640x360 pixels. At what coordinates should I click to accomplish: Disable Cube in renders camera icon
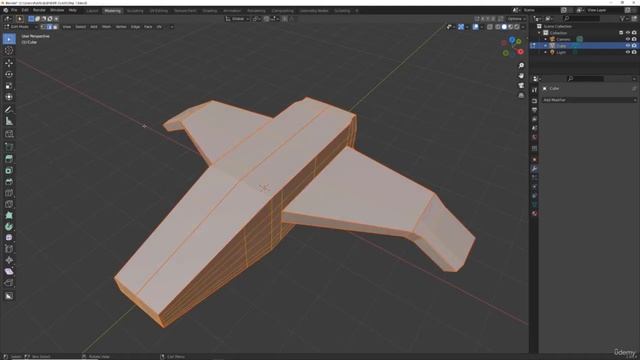click(x=634, y=46)
